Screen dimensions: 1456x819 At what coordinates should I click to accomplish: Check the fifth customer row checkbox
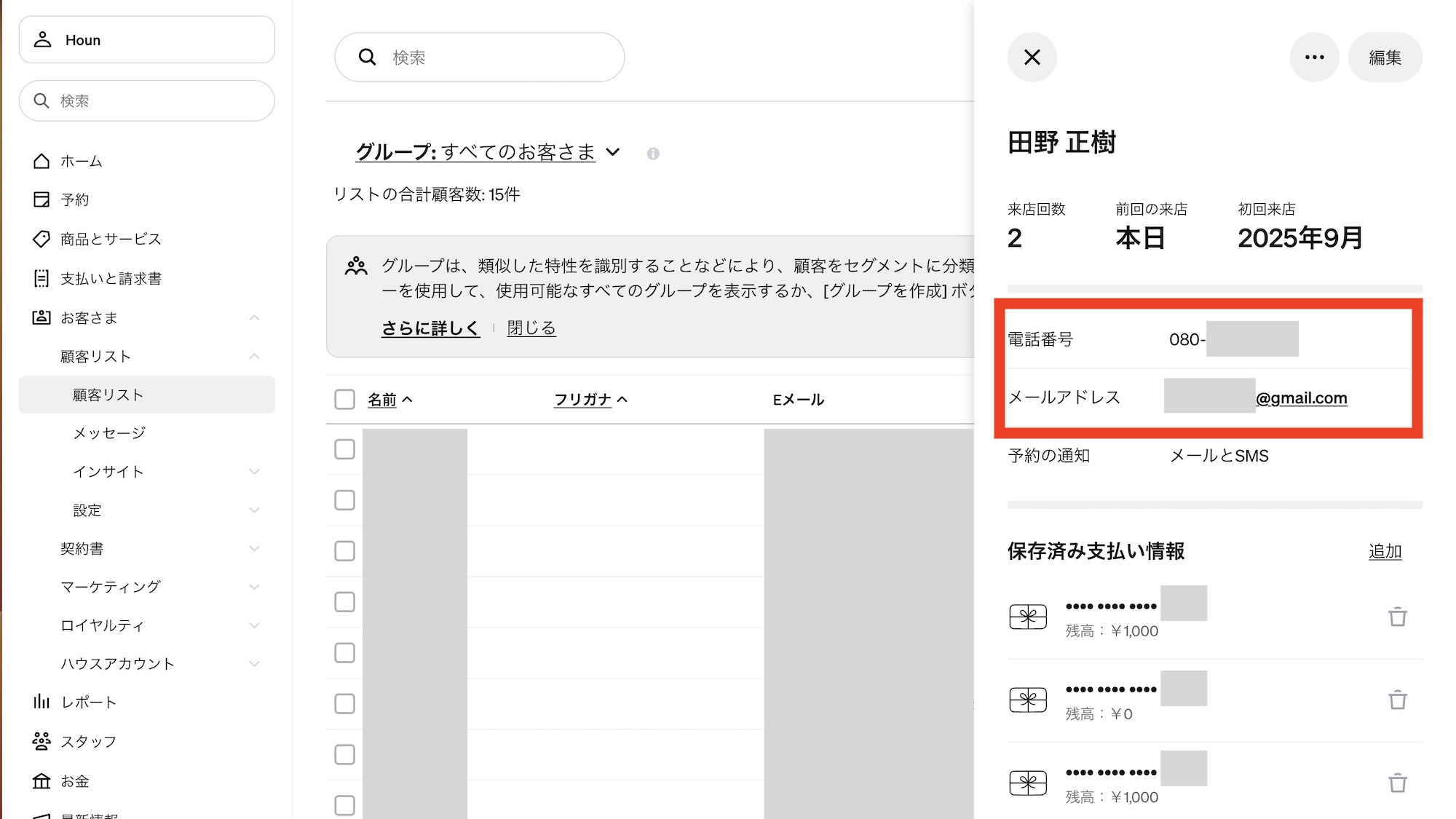point(344,653)
